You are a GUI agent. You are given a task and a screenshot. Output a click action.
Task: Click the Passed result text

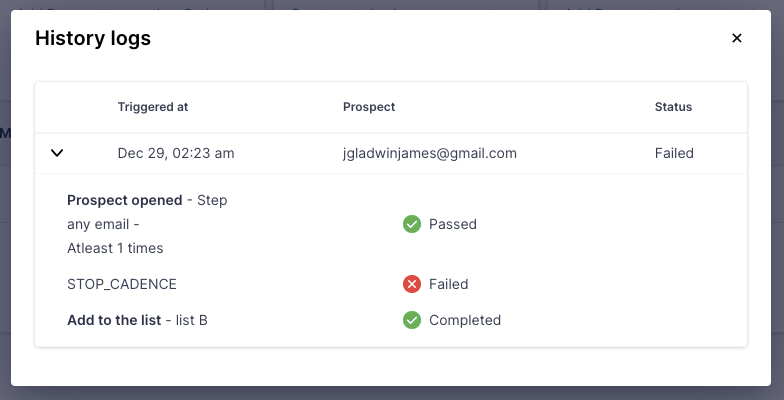pyautogui.click(x=453, y=224)
